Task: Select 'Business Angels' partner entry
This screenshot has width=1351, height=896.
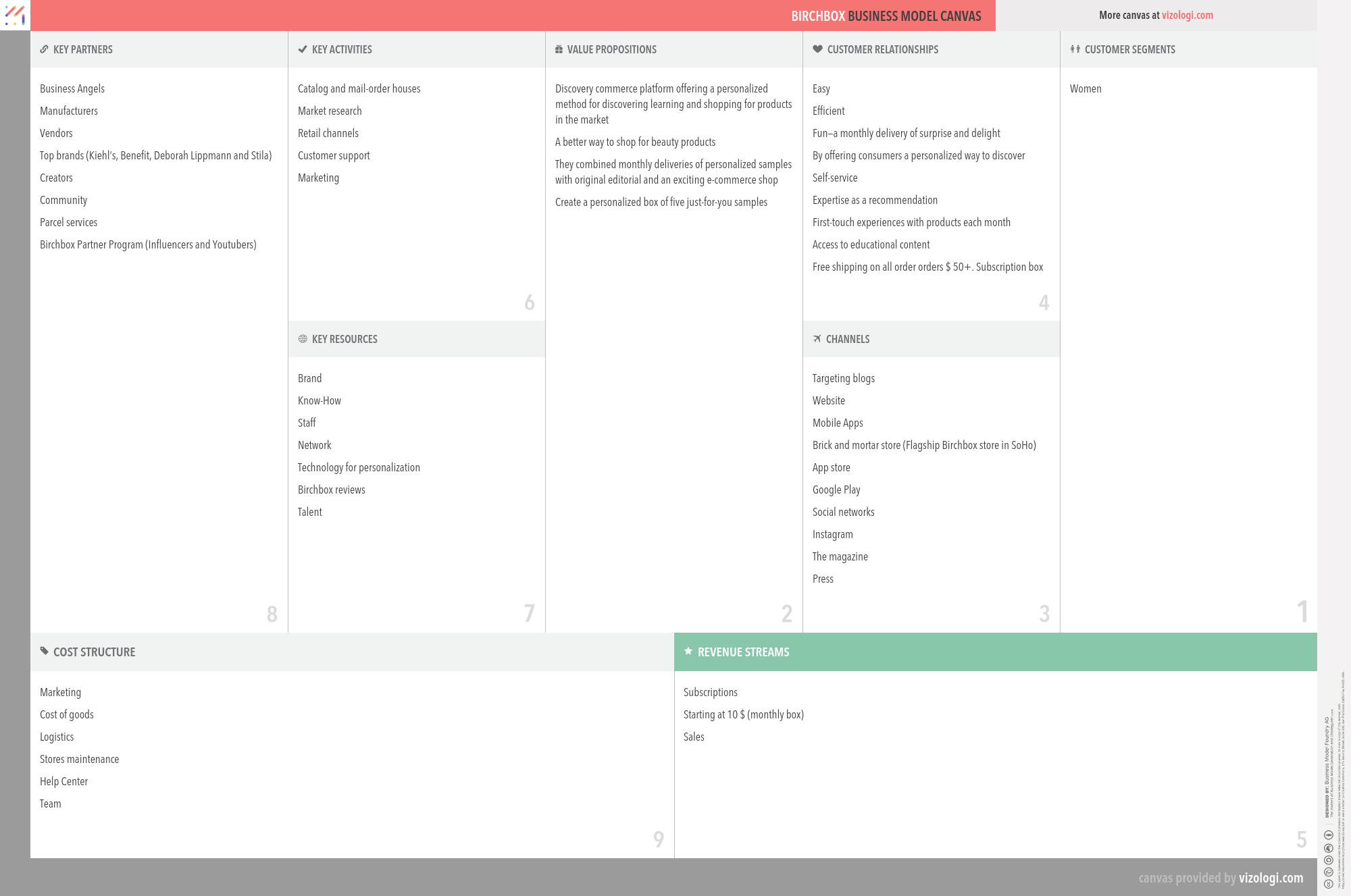Action: [x=72, y=88]
